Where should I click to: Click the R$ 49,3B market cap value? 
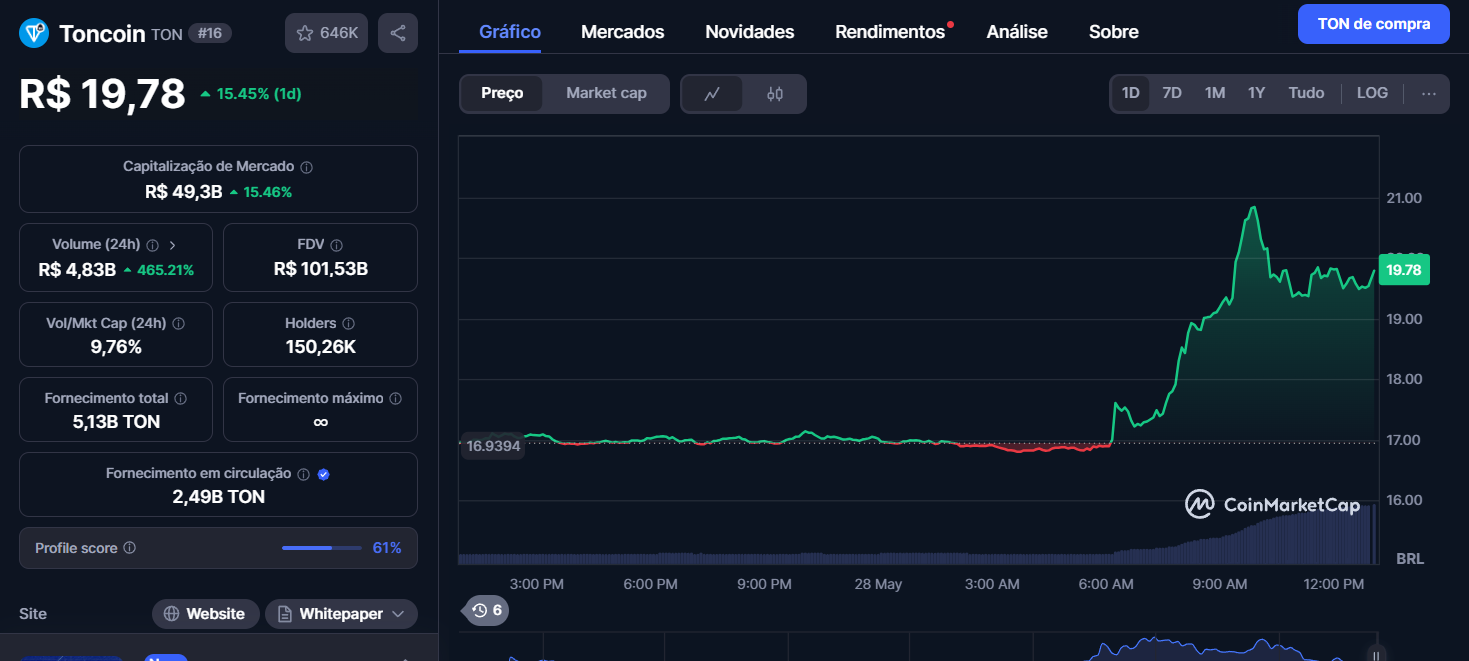pos(184,192)
